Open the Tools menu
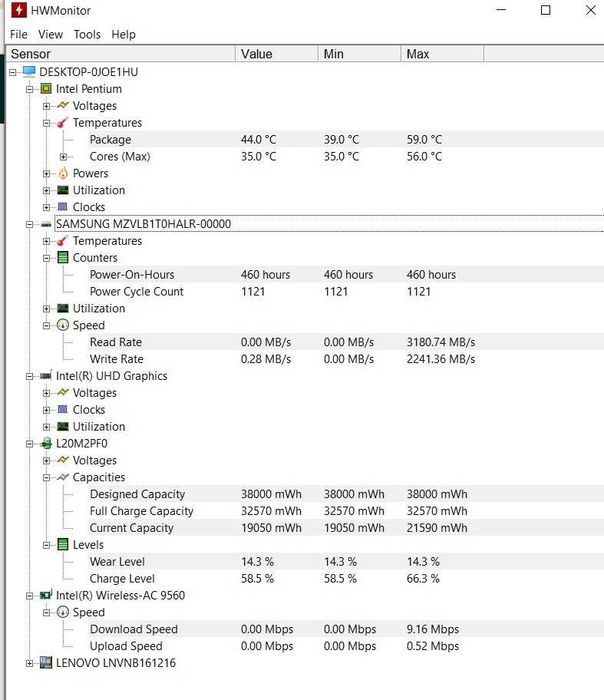Viewport: 604px width, 700px height. point(87,34)
